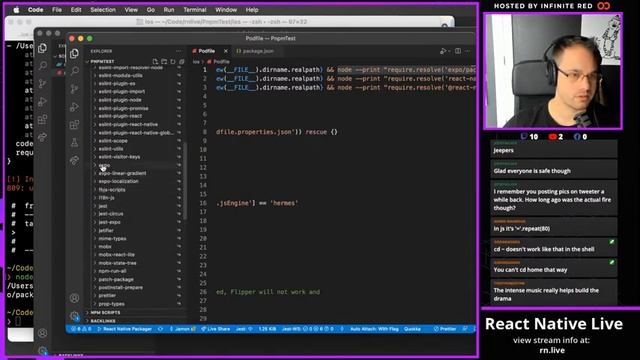Image resolution: width=640 pixels, height=360 pixels.
Task: Open Selection menu
Action: pyautogui.click(x=103, y=10)
